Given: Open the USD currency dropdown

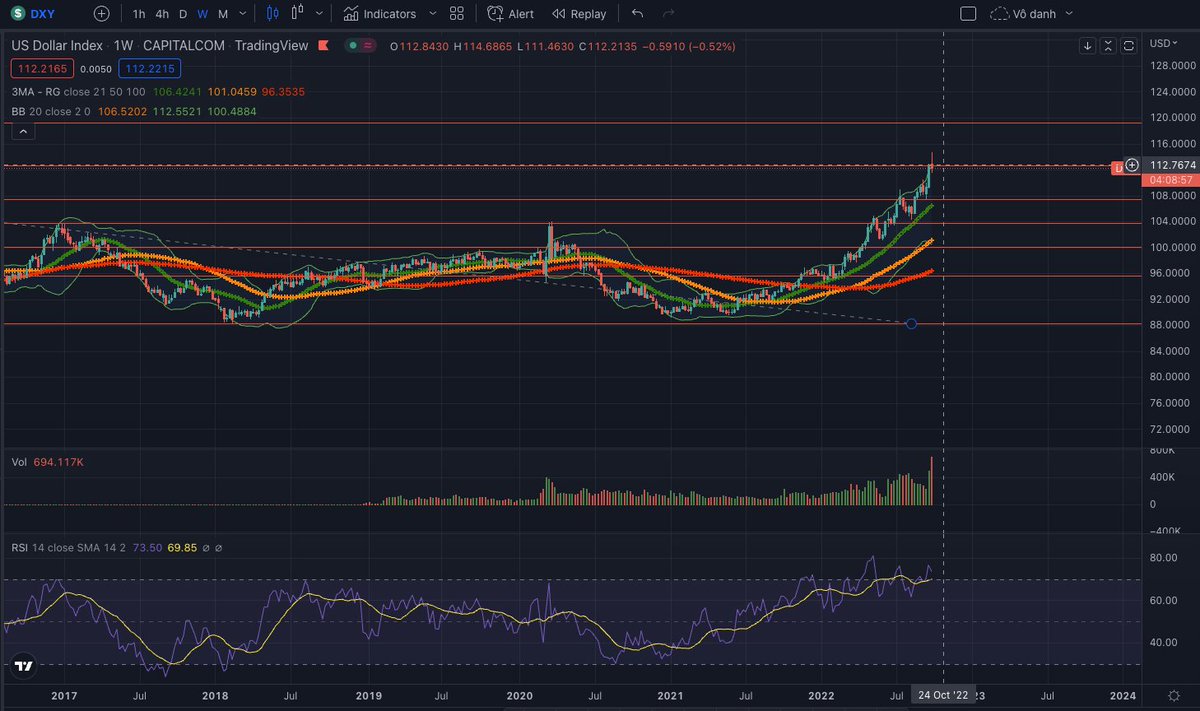Looking at the screenshot, I should tap(1165, 43).
